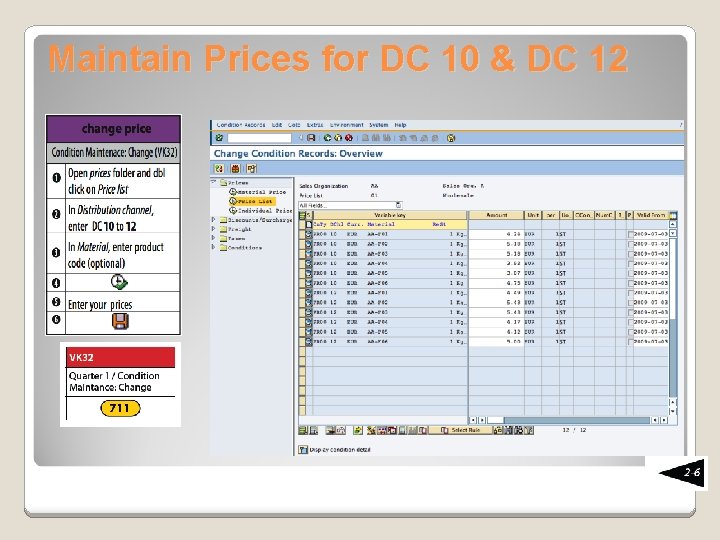
Task: Click the Find binoculars toolbar icon
Action: [376, 138]
